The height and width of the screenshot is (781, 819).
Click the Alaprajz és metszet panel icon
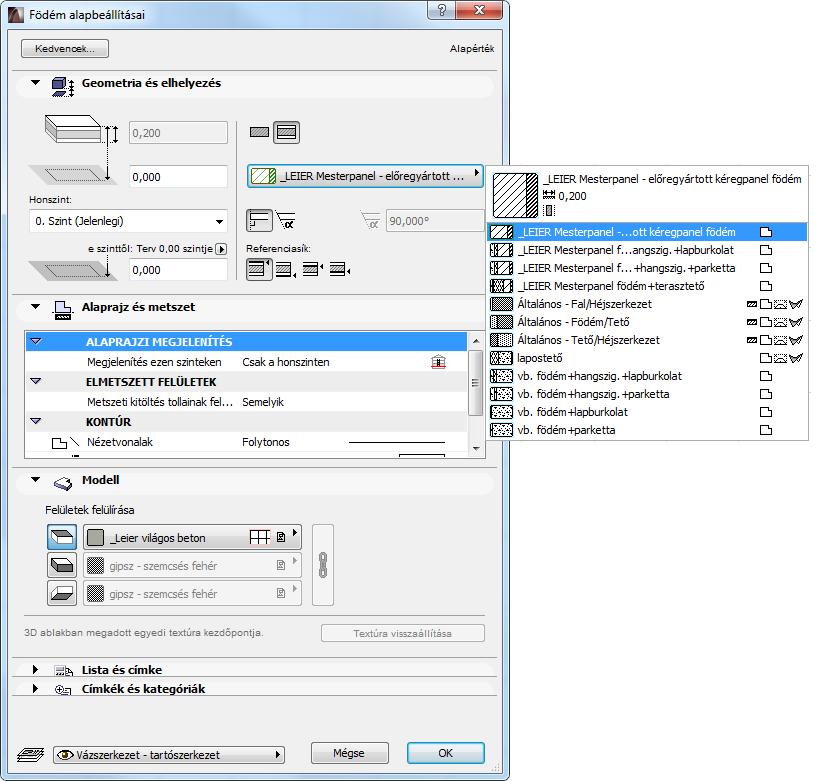63,310
